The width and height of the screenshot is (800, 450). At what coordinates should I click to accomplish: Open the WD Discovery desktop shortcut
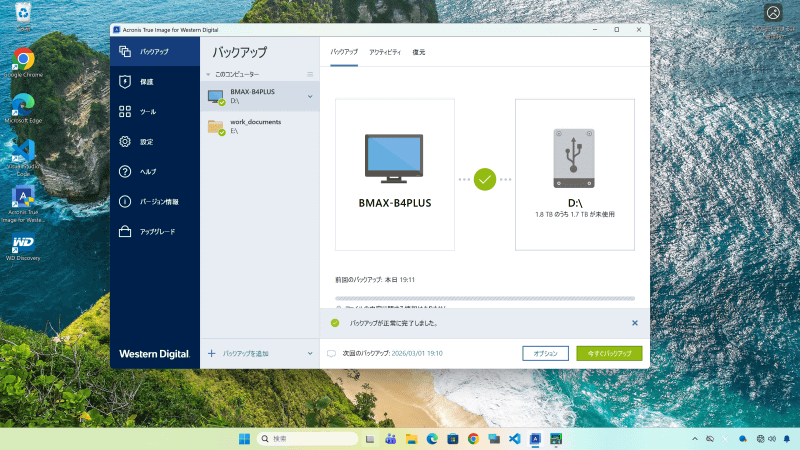(x=23, y=247)
